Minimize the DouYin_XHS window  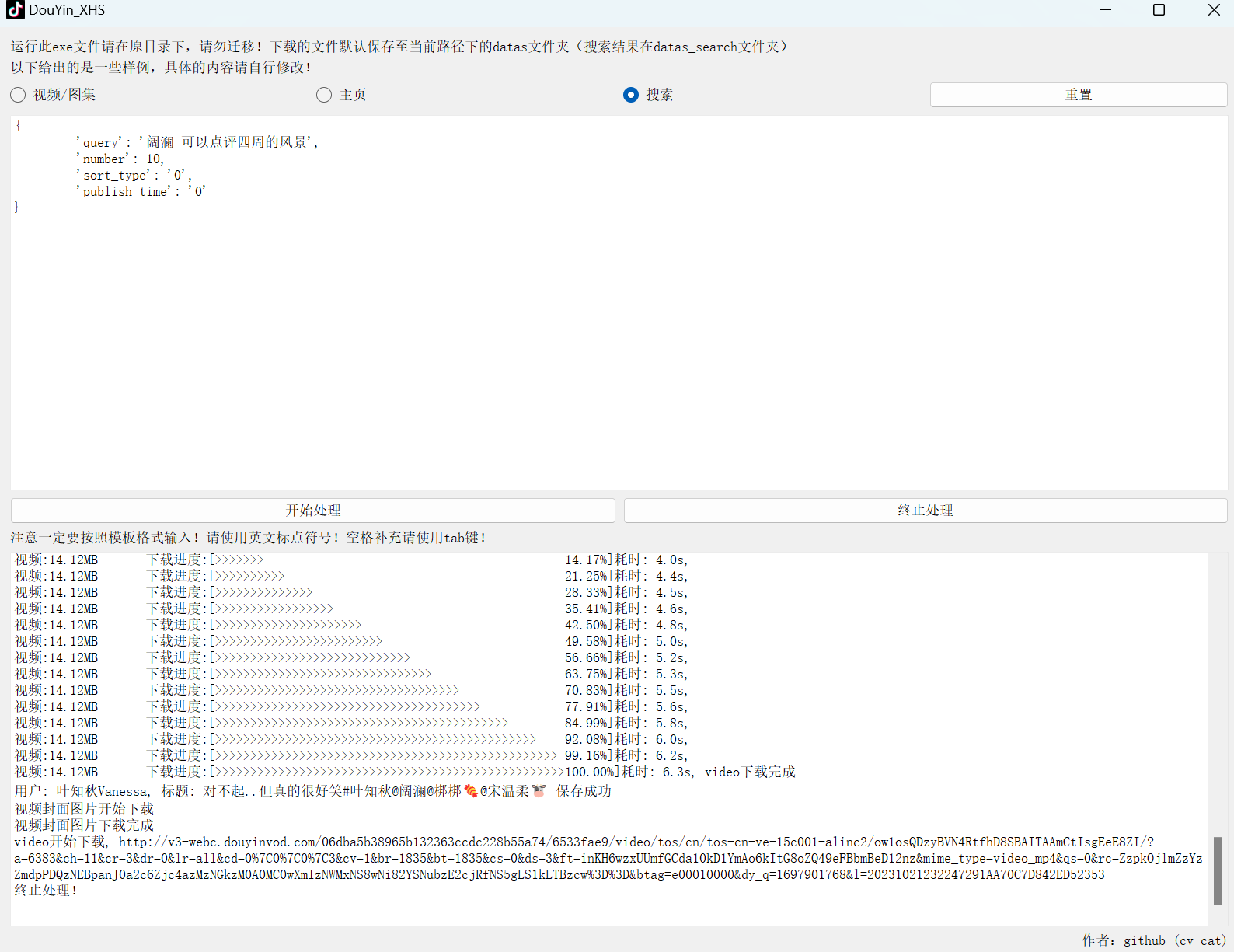pyautogui.click(x=1105, y=10)
